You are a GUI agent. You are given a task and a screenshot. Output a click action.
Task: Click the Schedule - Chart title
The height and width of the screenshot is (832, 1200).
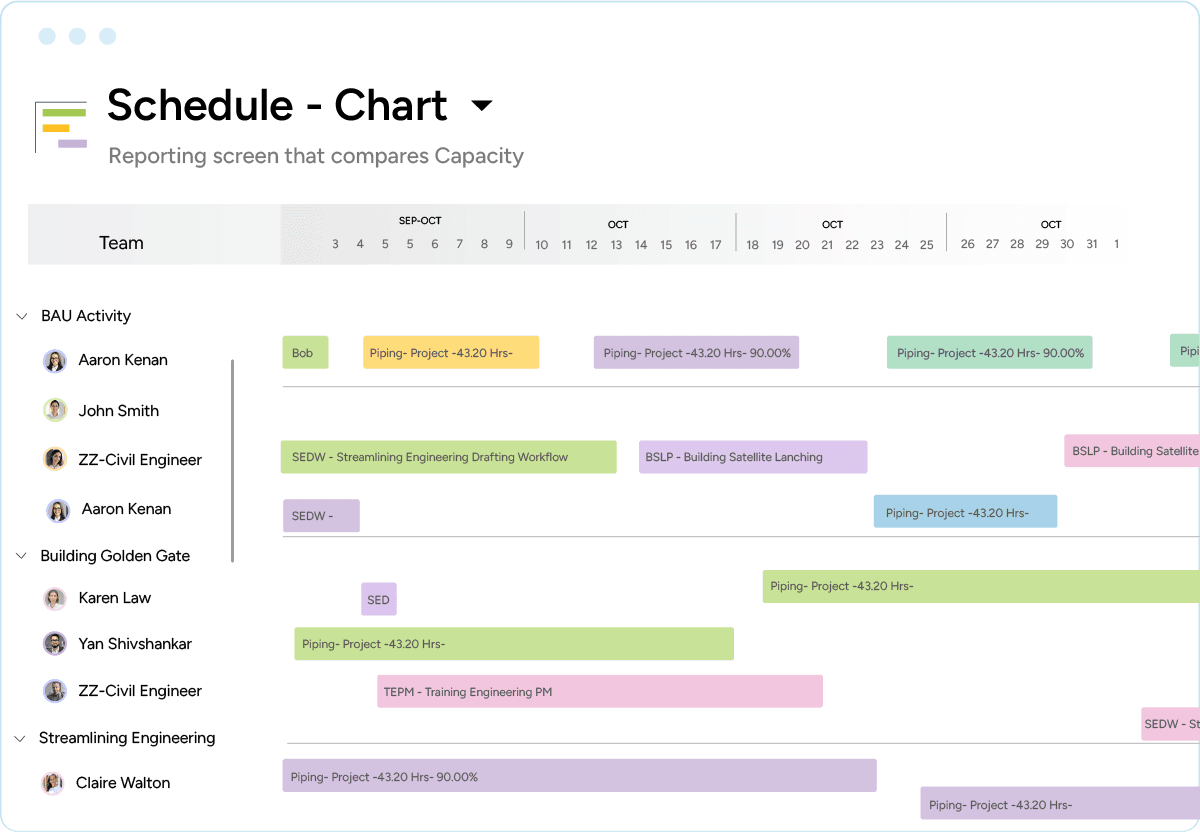276,105
